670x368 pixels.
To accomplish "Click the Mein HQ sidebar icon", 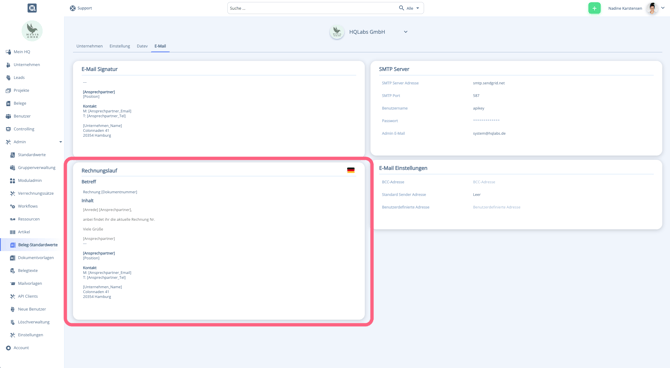I will [8, 52].
